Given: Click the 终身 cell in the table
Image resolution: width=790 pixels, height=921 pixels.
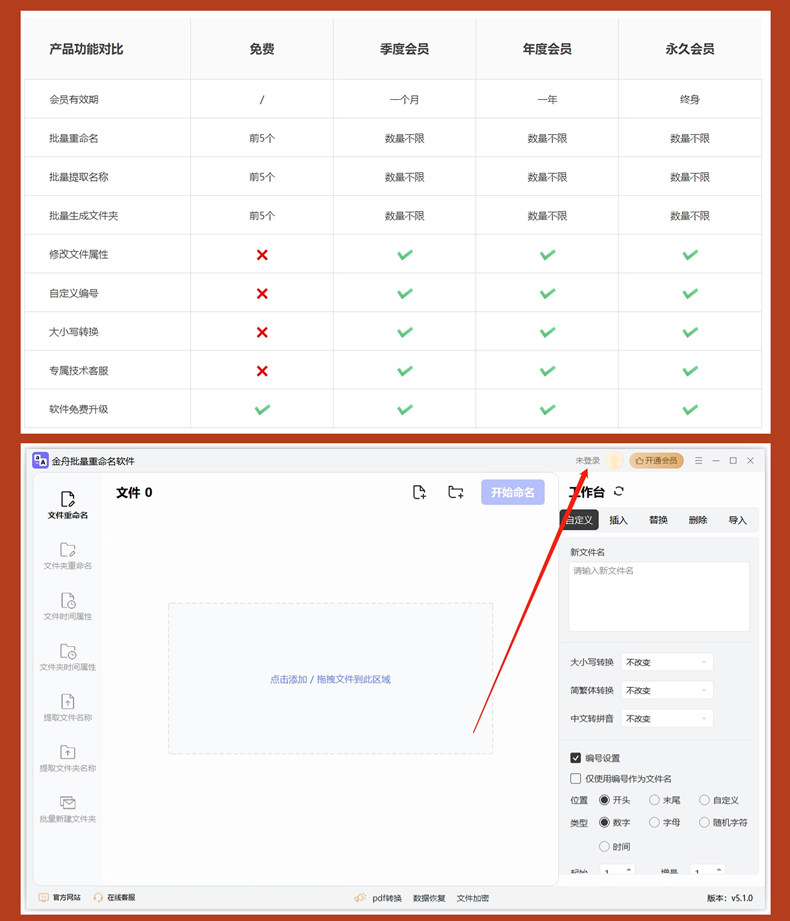Looking at the screenshot, I should tap(690, 99).
